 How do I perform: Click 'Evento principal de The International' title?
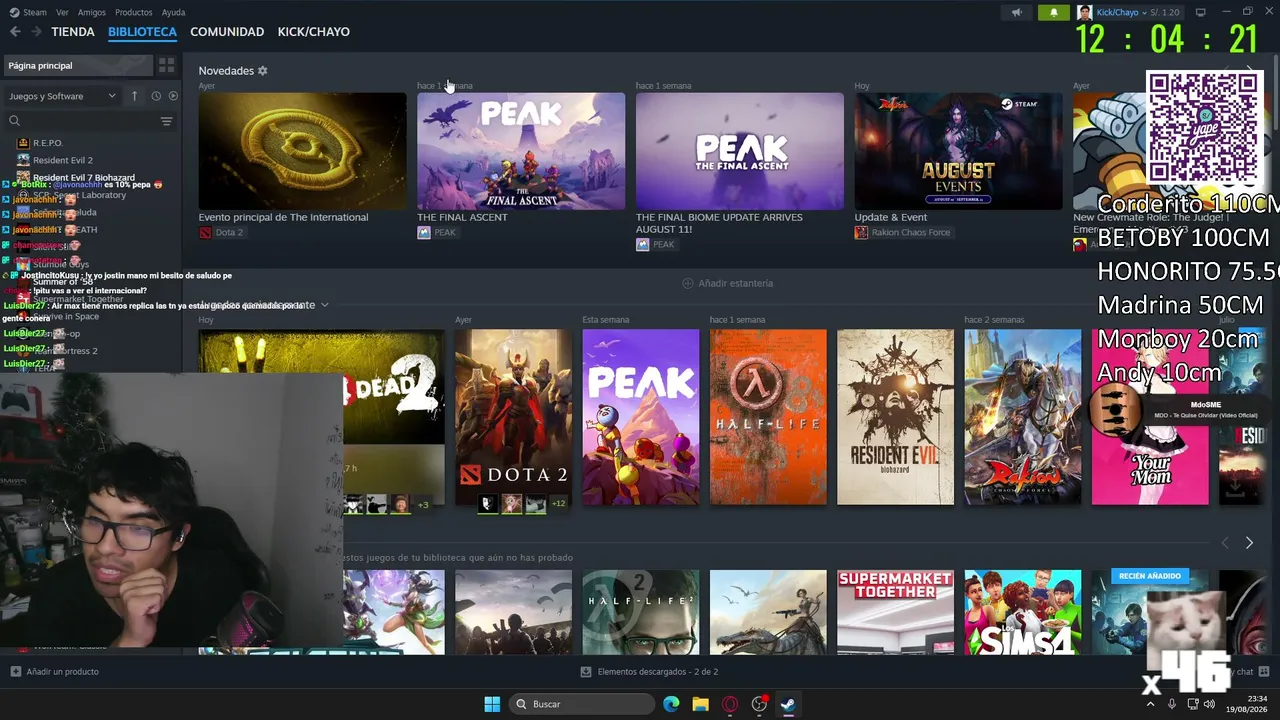coord(283,217)
